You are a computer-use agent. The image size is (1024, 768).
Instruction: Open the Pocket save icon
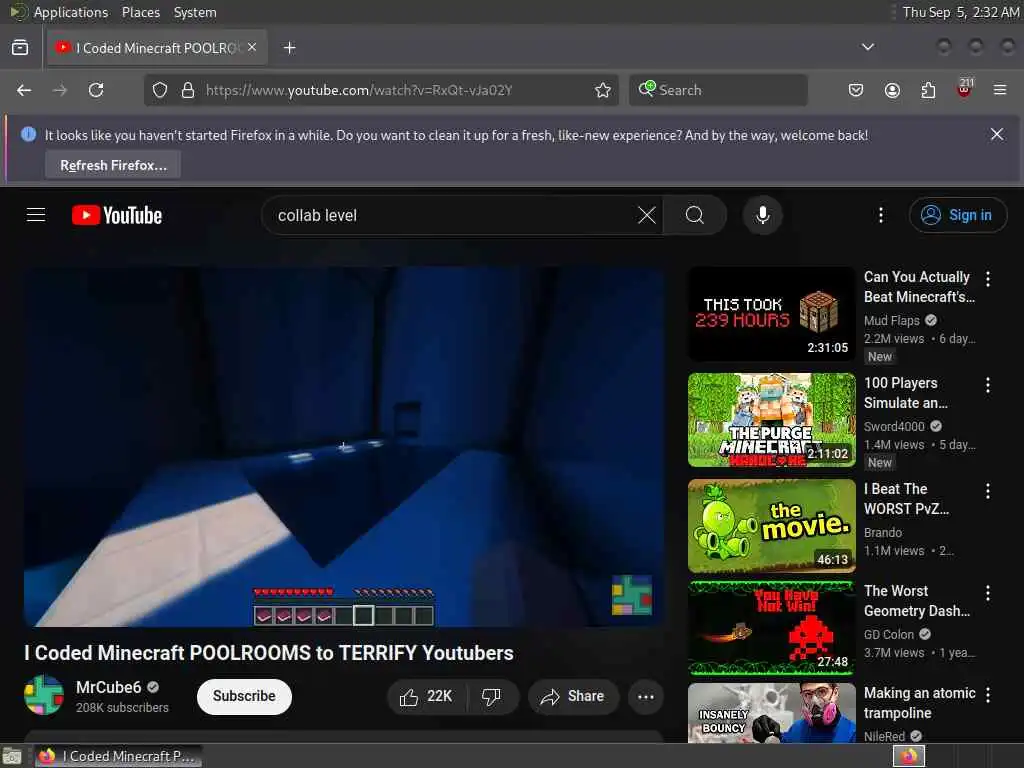856,90
